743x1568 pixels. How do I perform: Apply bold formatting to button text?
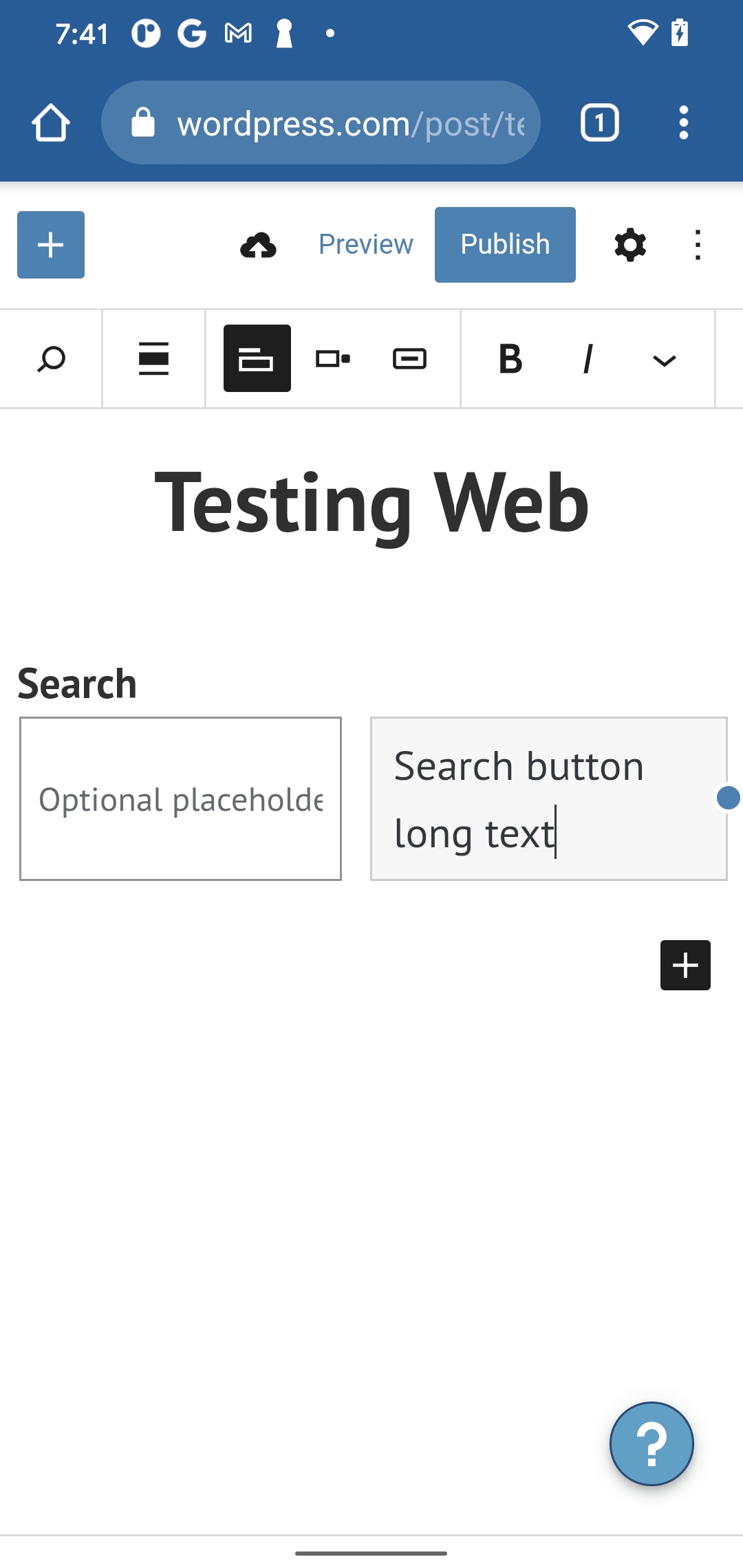[x=509, y=358]
